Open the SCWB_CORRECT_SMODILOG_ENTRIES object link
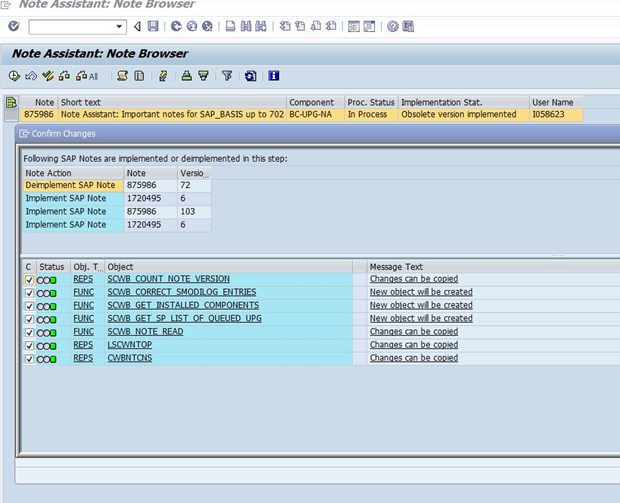 181,292
